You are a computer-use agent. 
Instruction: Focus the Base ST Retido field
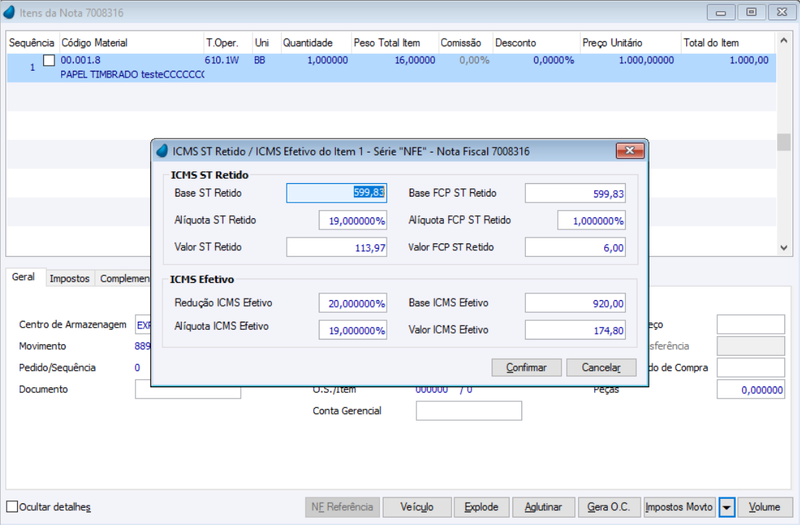pyautogui.click(x=337, y=193)
